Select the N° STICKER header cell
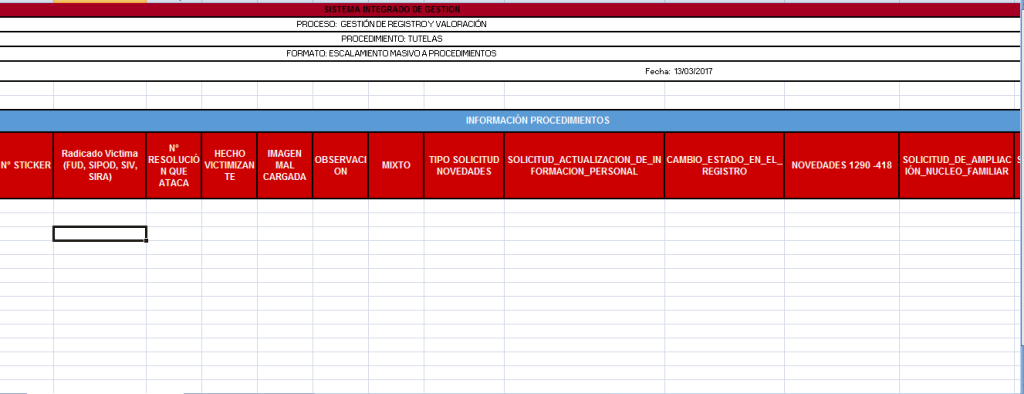The height and width of the screenshot is (394, 1024). [x=26, y=165]
